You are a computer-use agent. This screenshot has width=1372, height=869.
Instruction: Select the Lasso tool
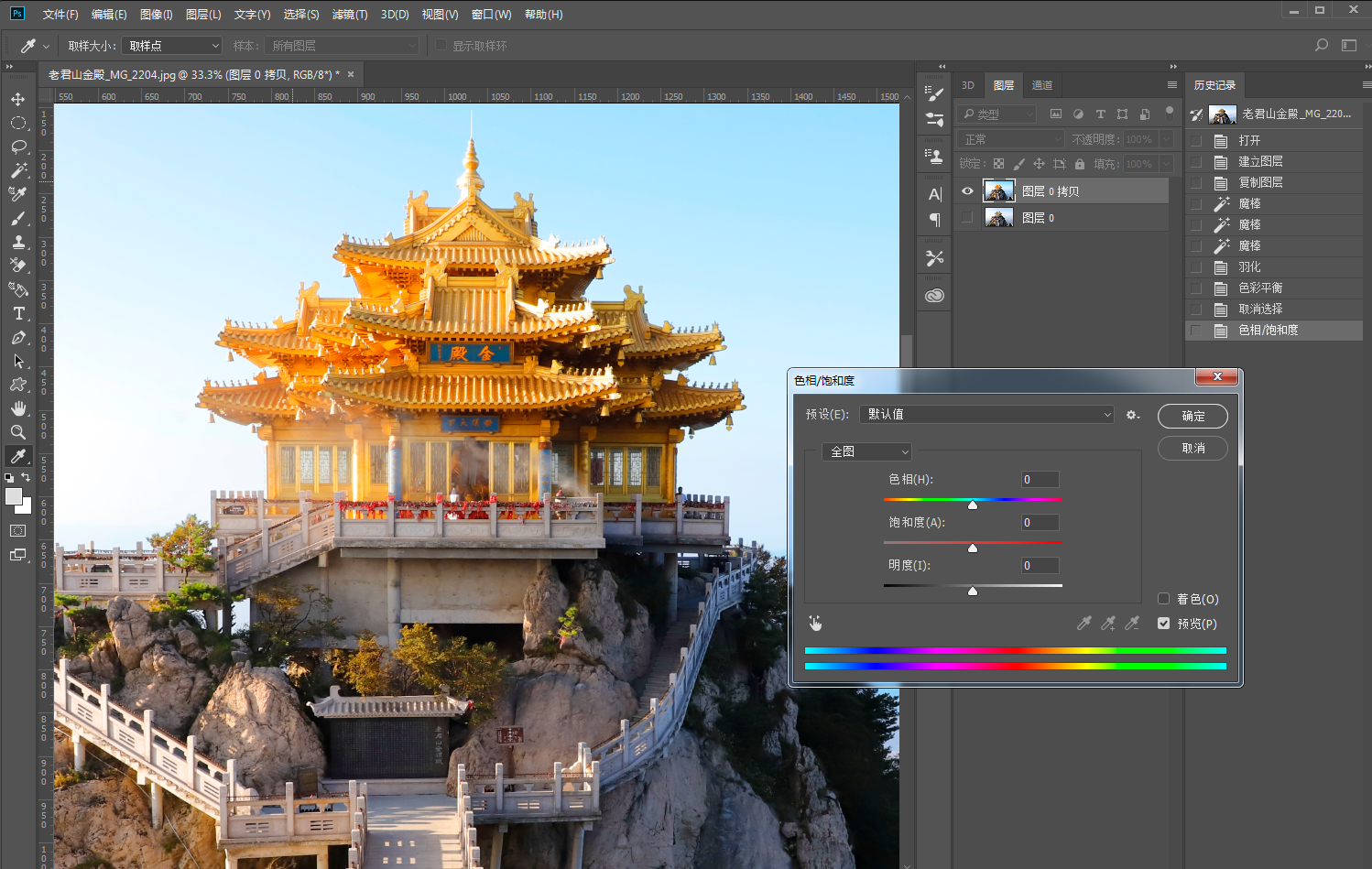coord(18,147)
